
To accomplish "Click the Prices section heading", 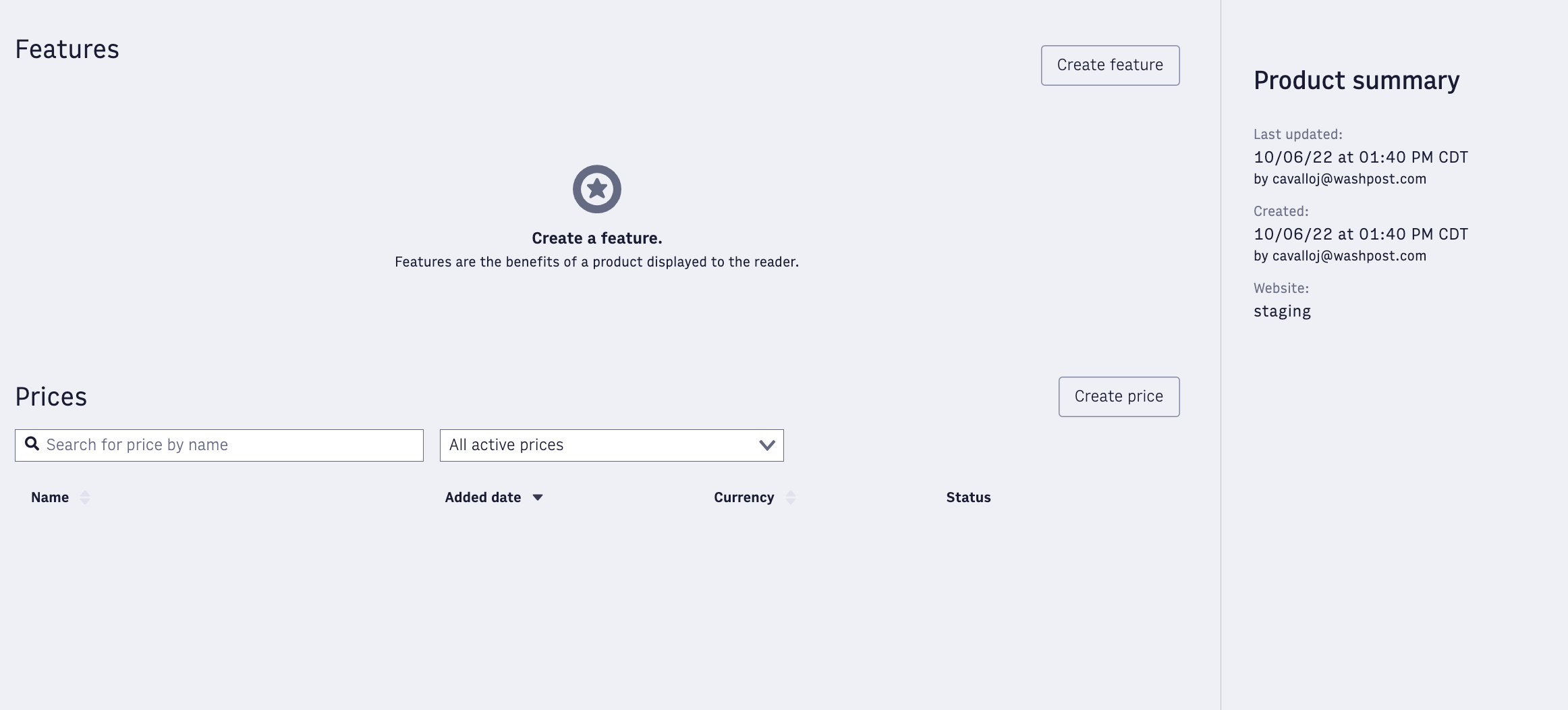I will coord(51,397).
